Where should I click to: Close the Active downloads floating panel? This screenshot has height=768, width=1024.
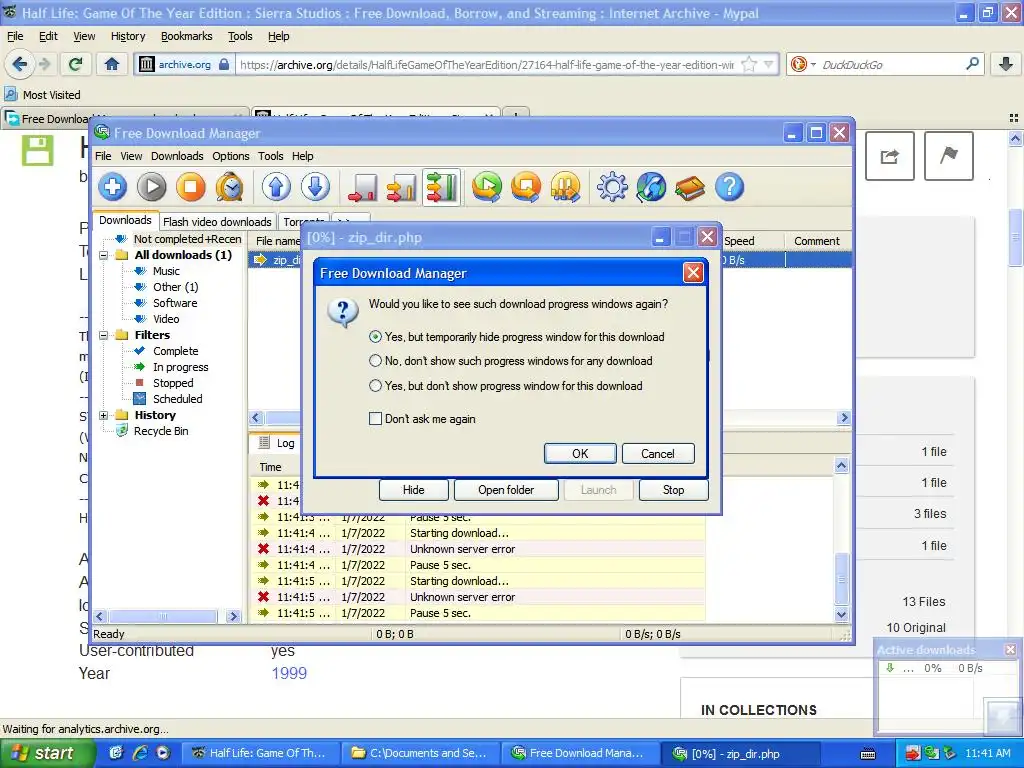point(1010,650)
